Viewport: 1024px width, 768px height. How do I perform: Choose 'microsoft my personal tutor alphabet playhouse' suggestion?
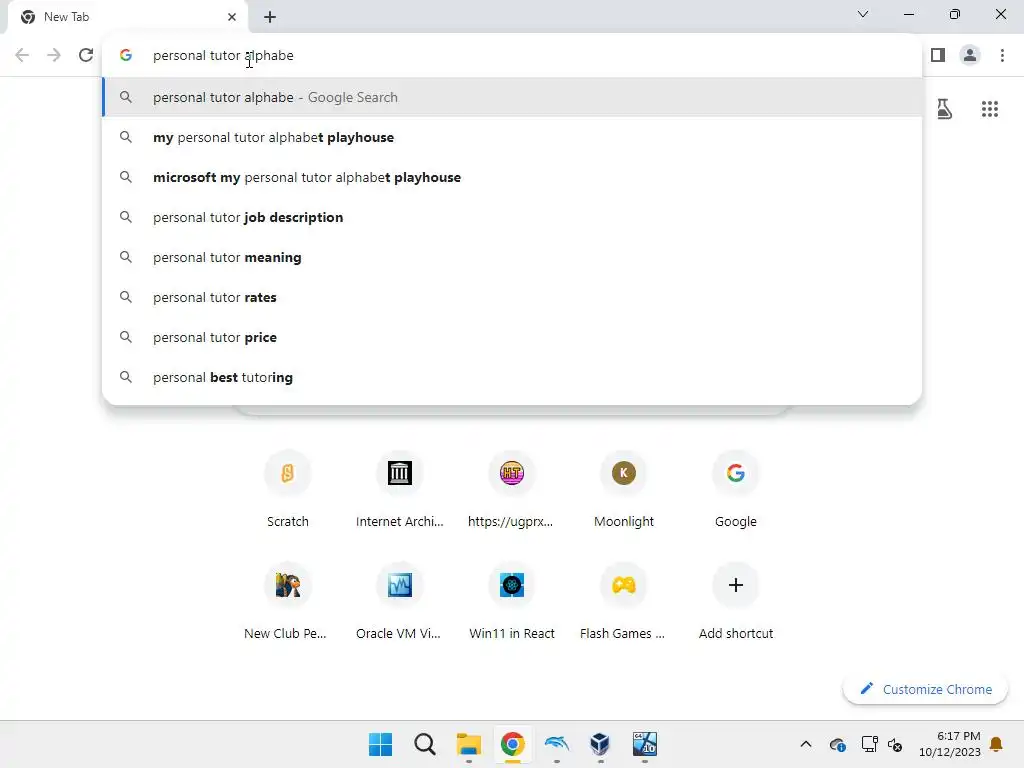click(x=512, y=177)
